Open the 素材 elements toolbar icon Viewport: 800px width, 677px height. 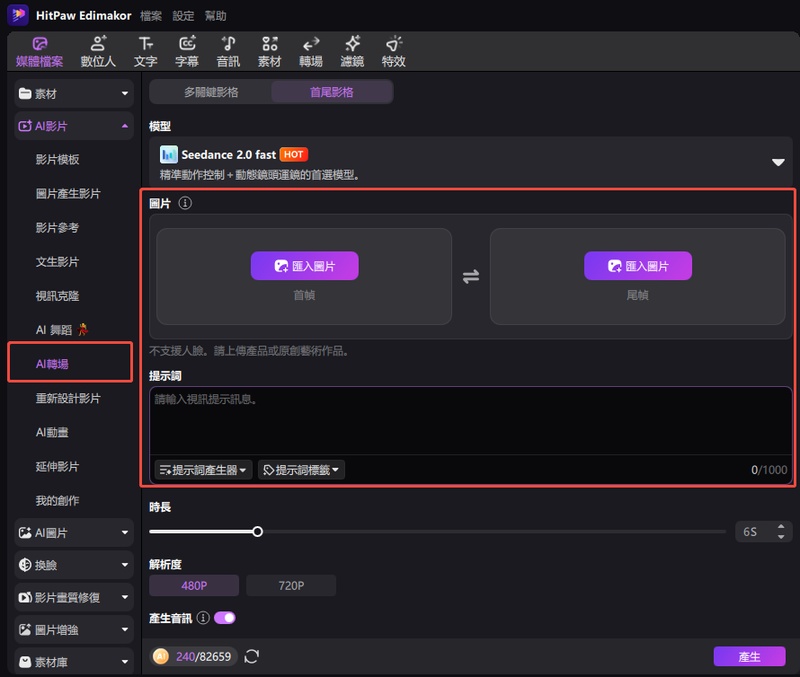coord(269,52)
